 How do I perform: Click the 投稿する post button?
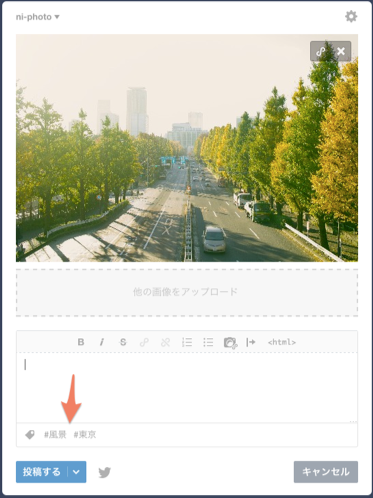[42, 472]
